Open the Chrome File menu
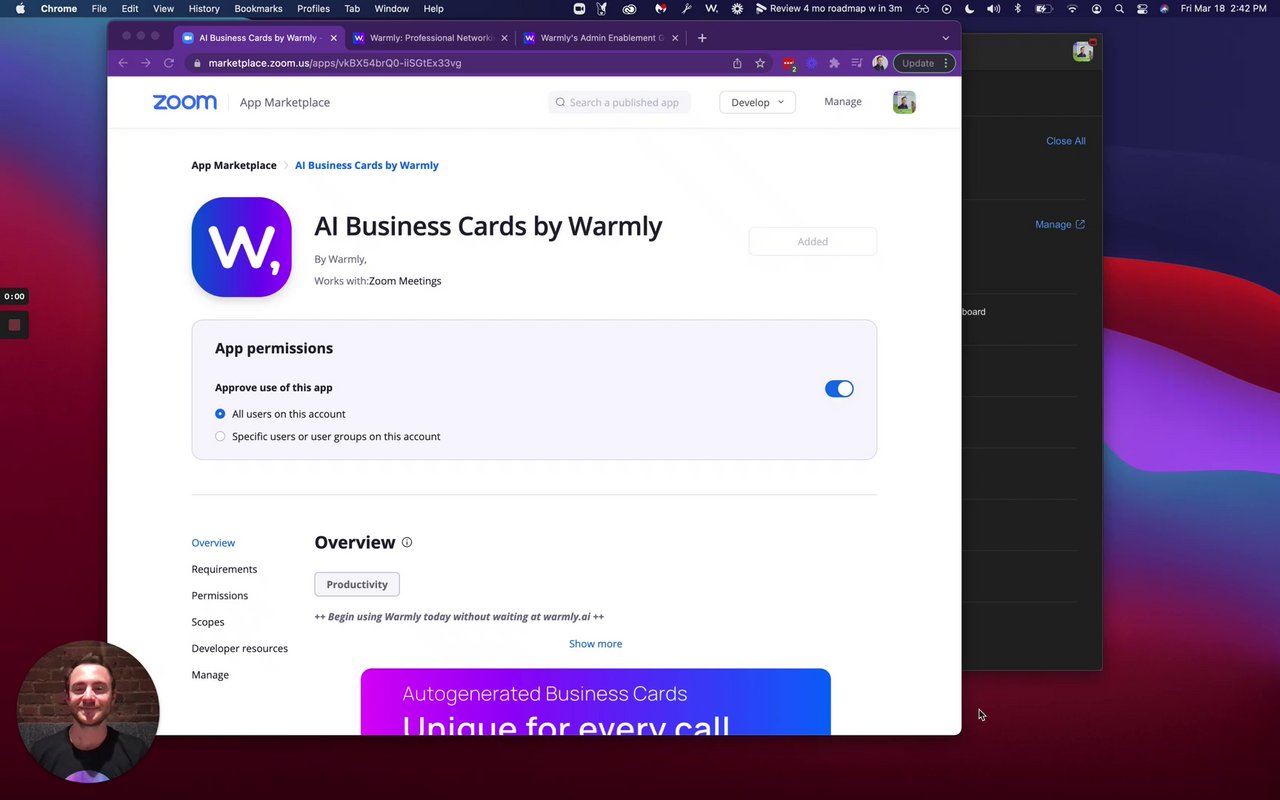Image resolution: width=1280 pixels, height=800 pixels. pos(99,8)
